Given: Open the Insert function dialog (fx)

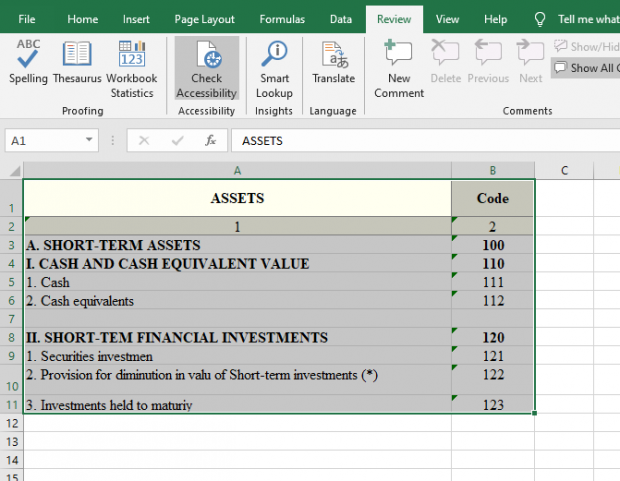Looking at the screenshot, I should [211, 141].
